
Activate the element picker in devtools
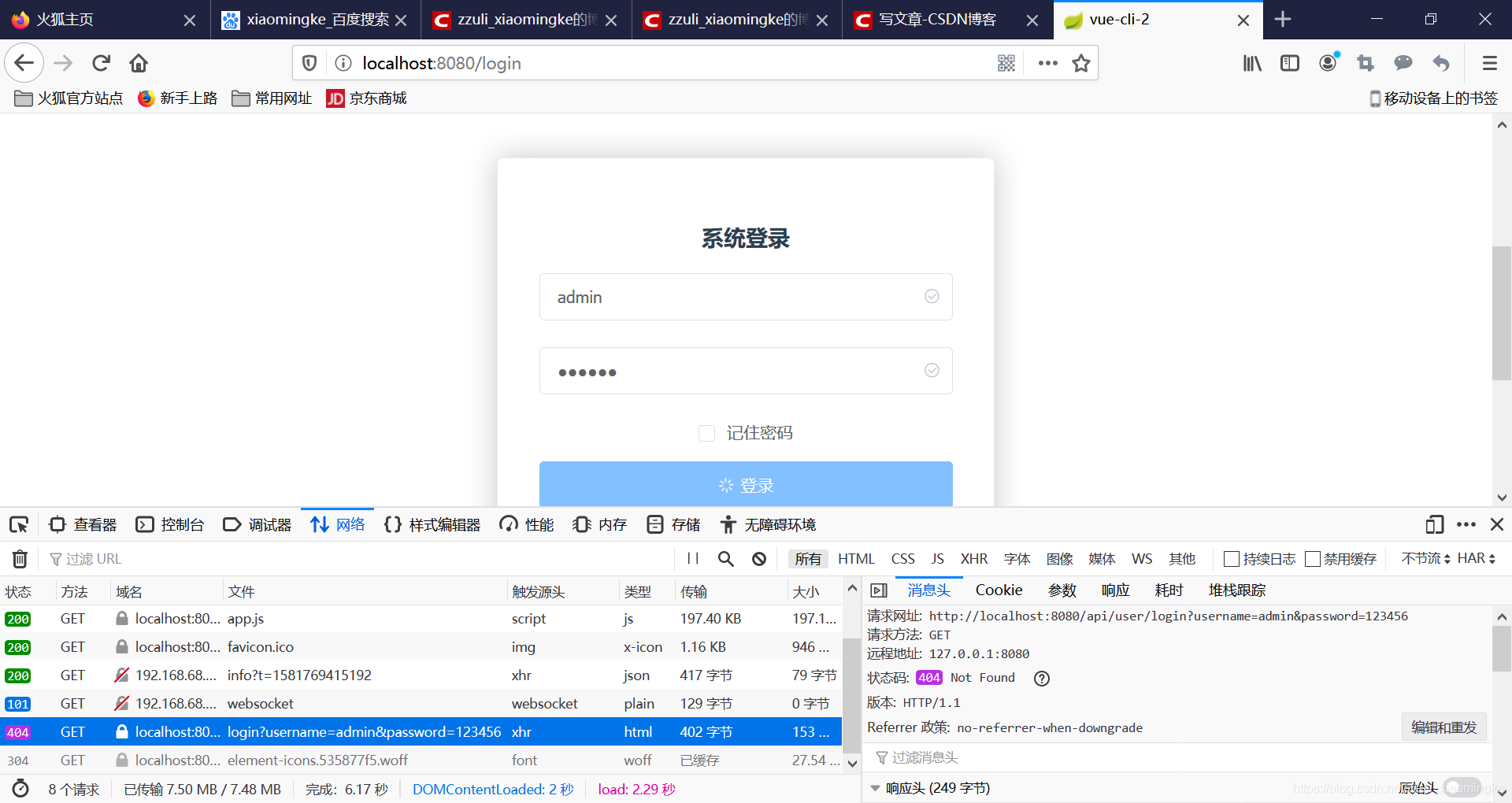[19, 524]
